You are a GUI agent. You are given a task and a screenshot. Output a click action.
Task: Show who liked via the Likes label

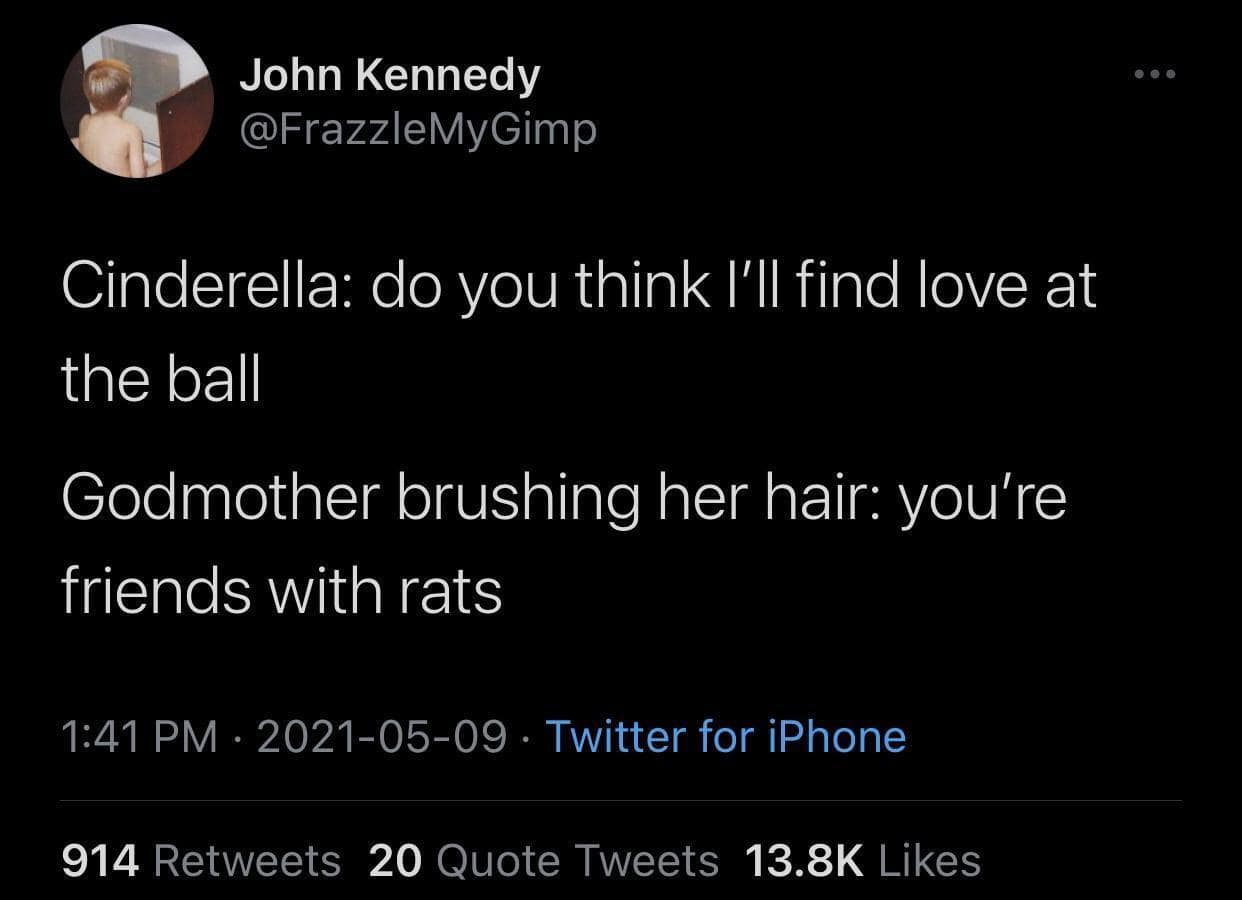(x=928, y=859)
